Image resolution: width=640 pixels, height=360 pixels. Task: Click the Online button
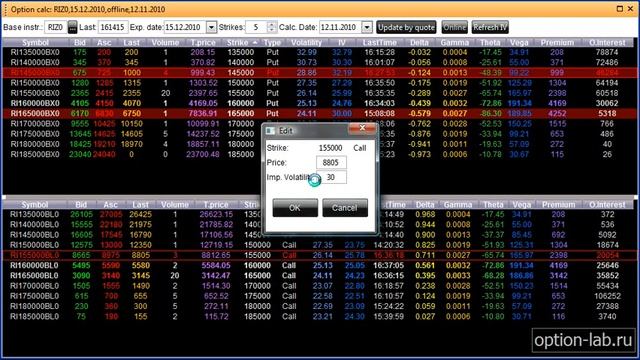point(454,27)
